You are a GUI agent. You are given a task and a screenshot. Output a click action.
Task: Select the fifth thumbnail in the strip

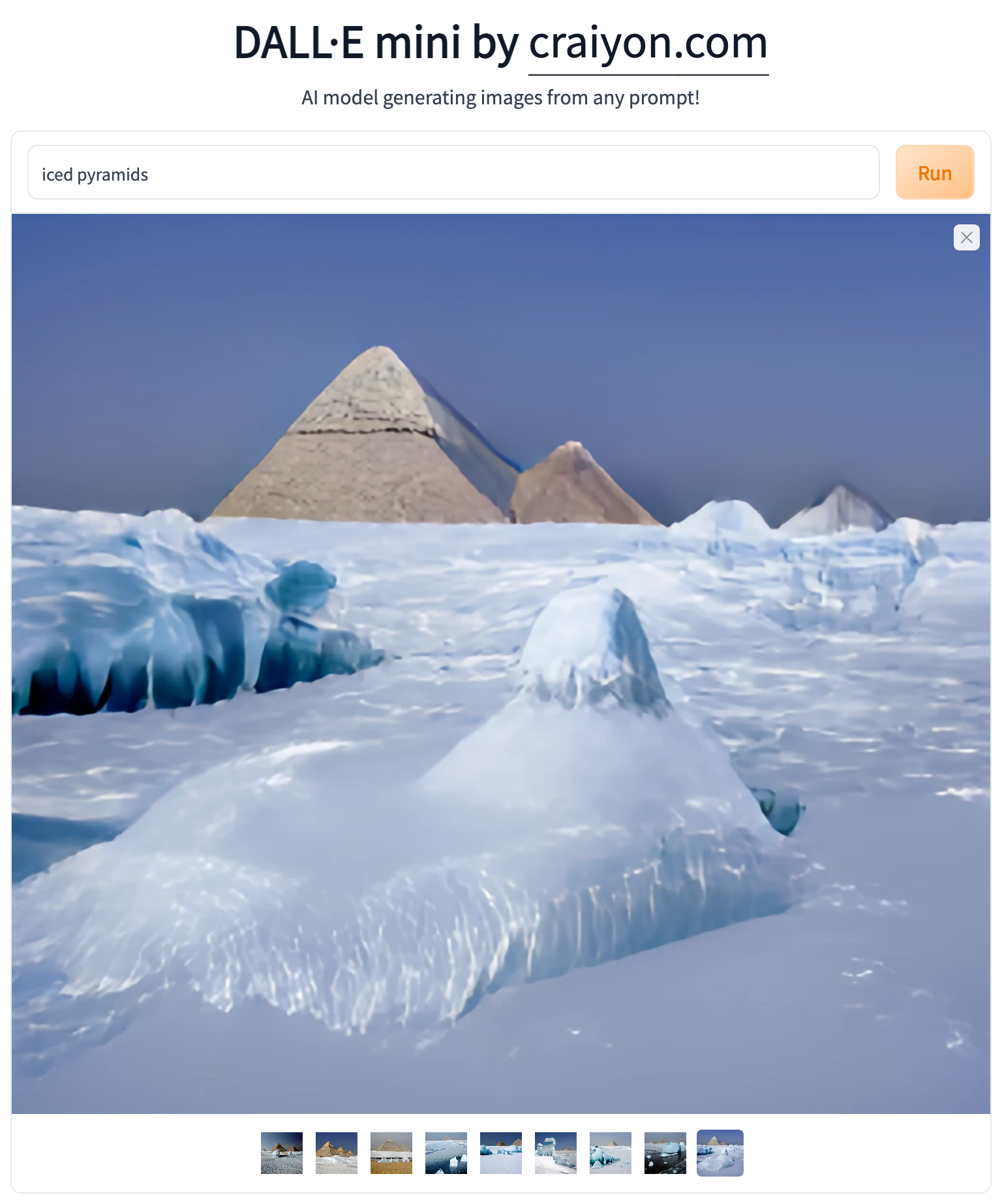point(501,1153)
